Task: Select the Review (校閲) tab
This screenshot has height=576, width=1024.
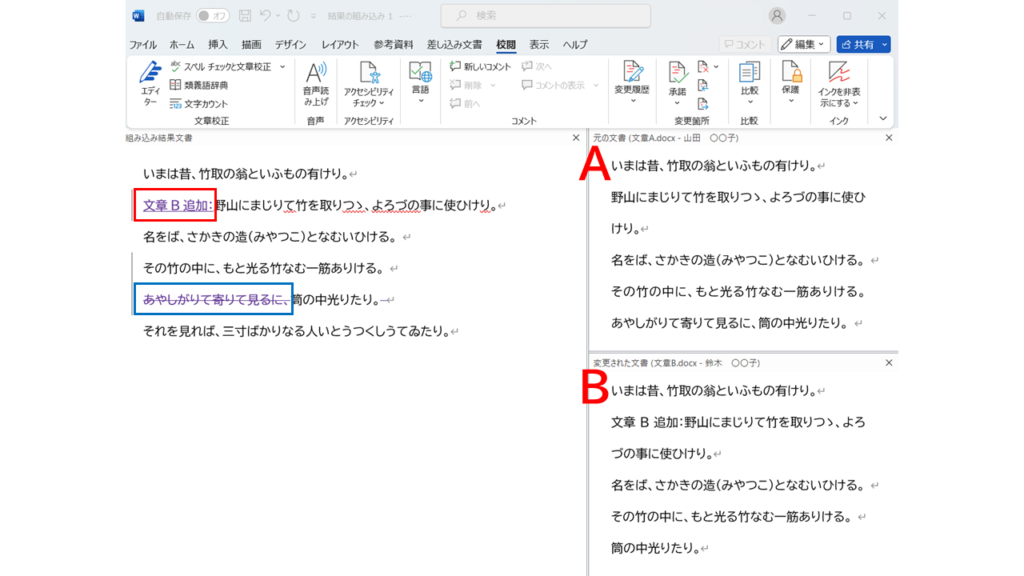Action: 505,44
